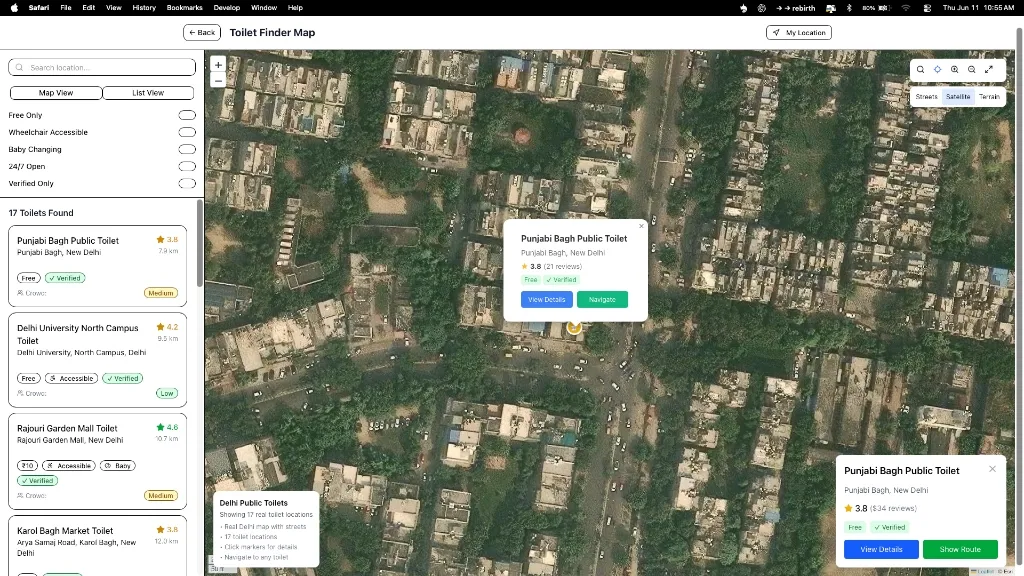Click the Accessible tag on Delhi University card
1024x576 pixels.
point(72,378)
